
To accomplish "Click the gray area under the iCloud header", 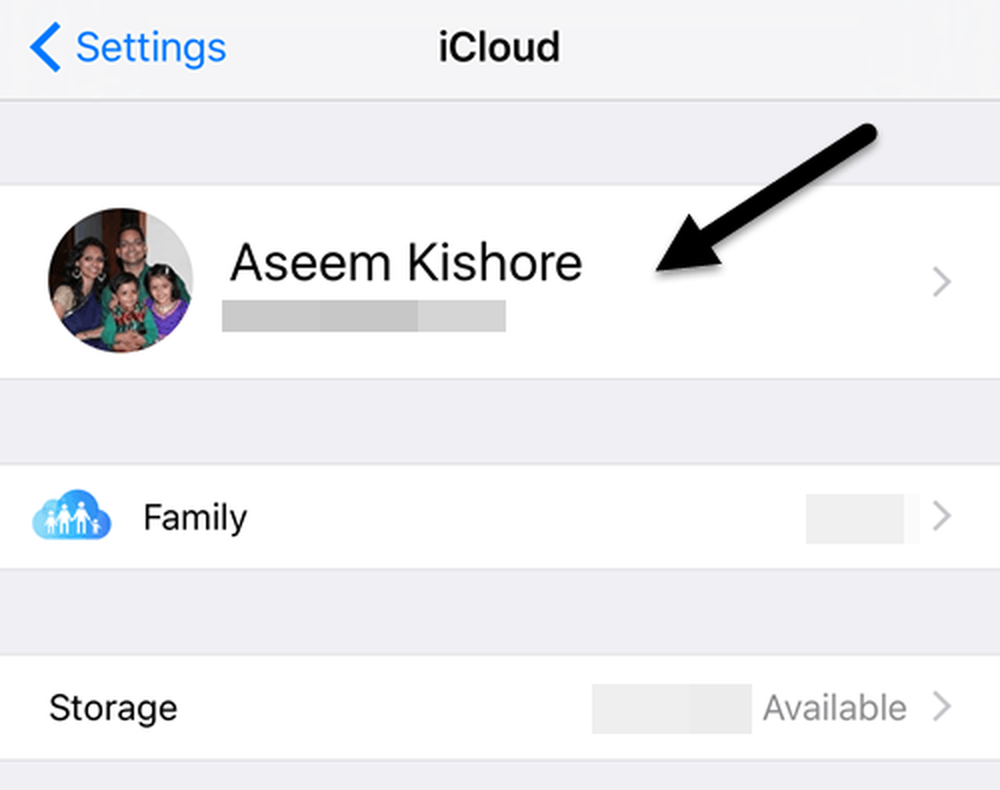I will [x=500, y=143].
